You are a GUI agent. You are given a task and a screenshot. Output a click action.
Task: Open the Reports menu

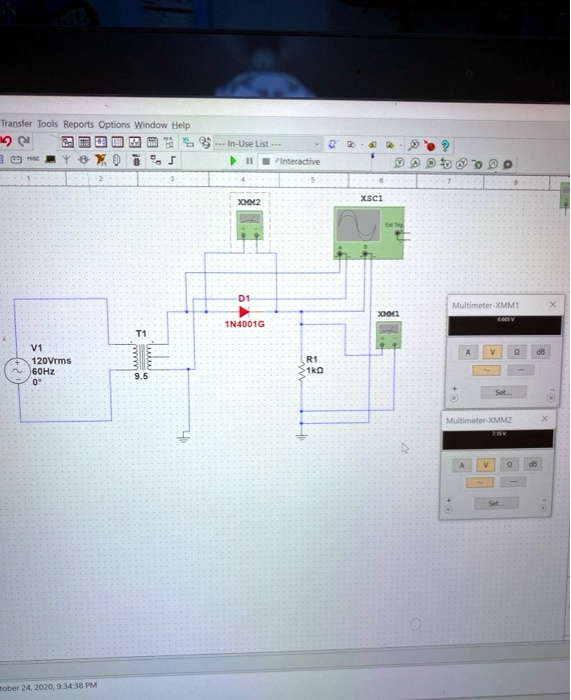click(78, 124)
